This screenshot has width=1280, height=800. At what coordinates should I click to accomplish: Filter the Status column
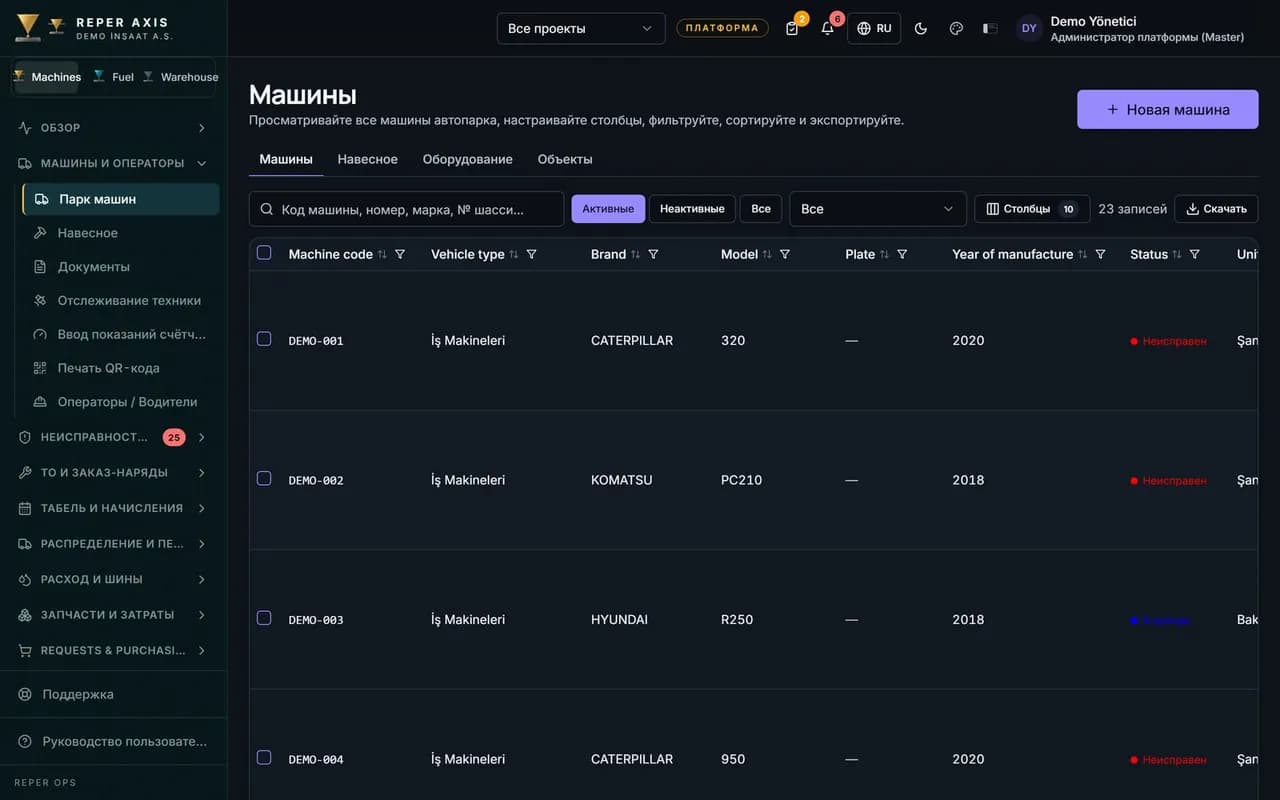point(1195,254)
